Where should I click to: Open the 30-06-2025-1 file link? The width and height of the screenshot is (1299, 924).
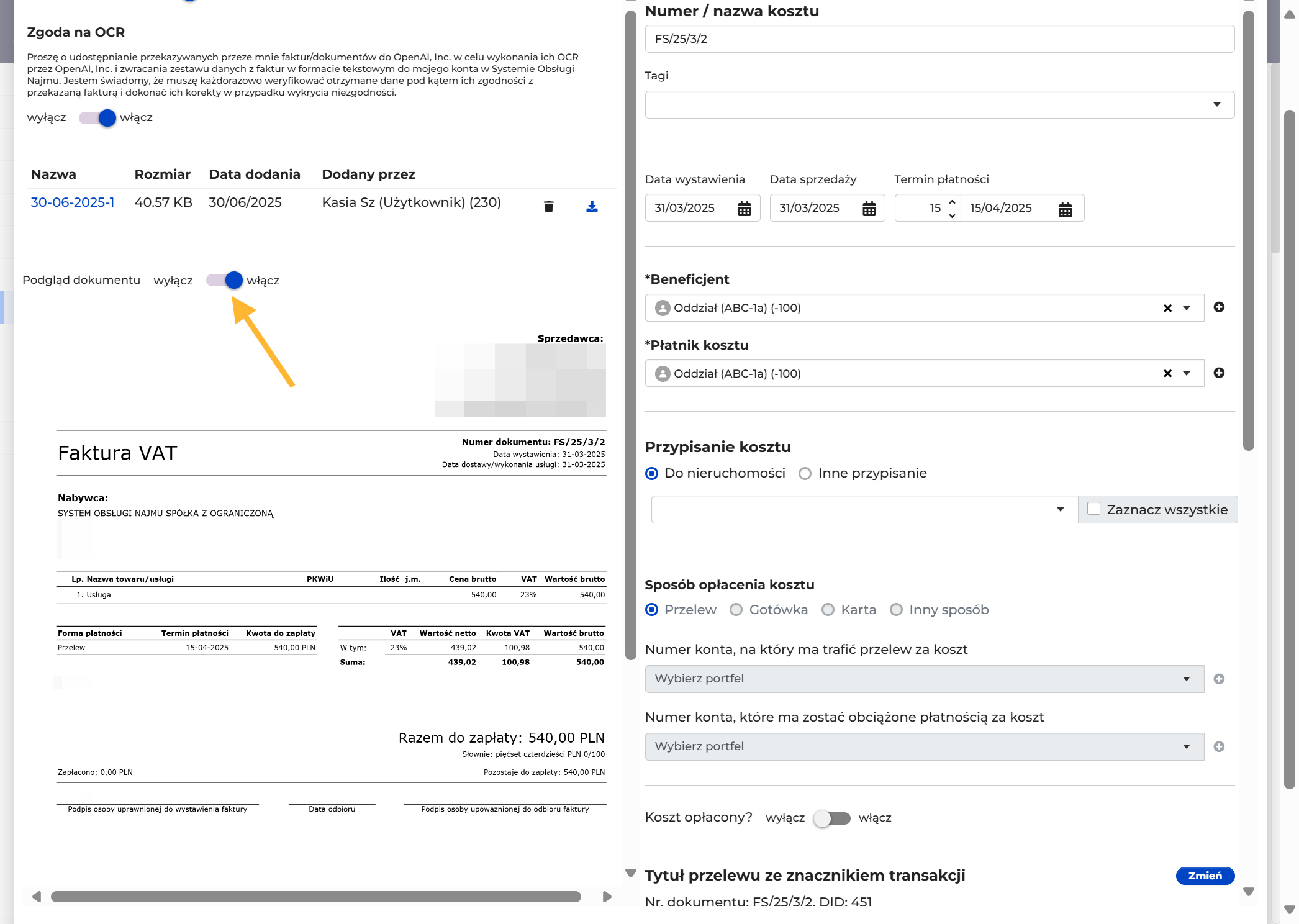point(73,202)
